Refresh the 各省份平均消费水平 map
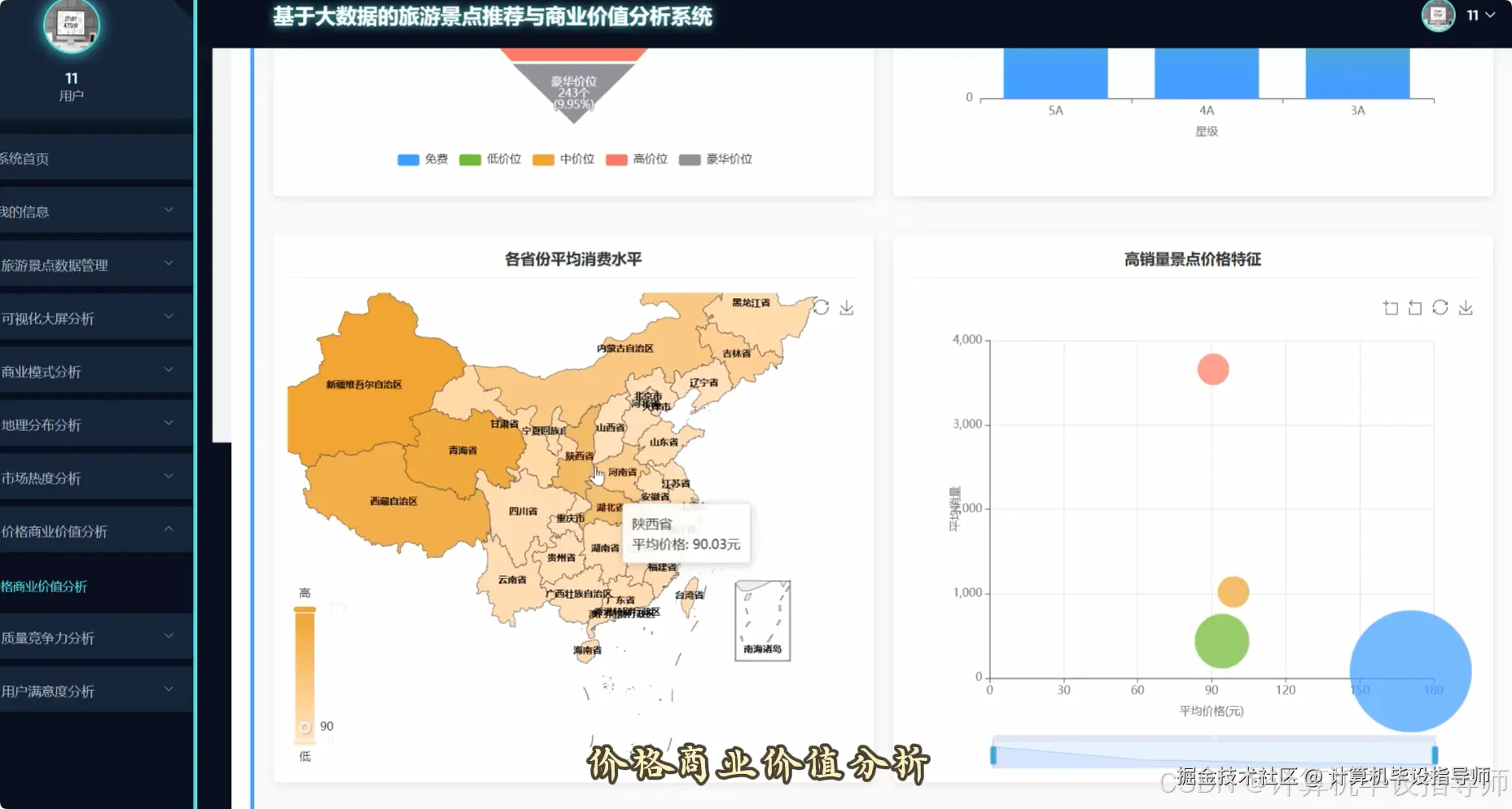The height and width of the screenshot is (809, 1512). tap(822, 307)
